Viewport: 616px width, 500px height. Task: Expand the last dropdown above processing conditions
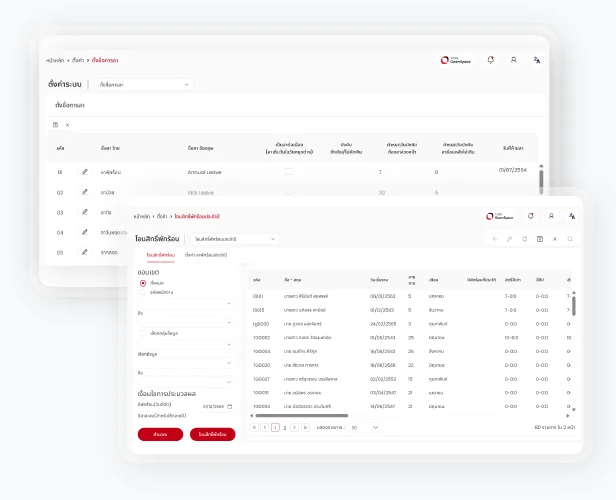click(186, 382)
